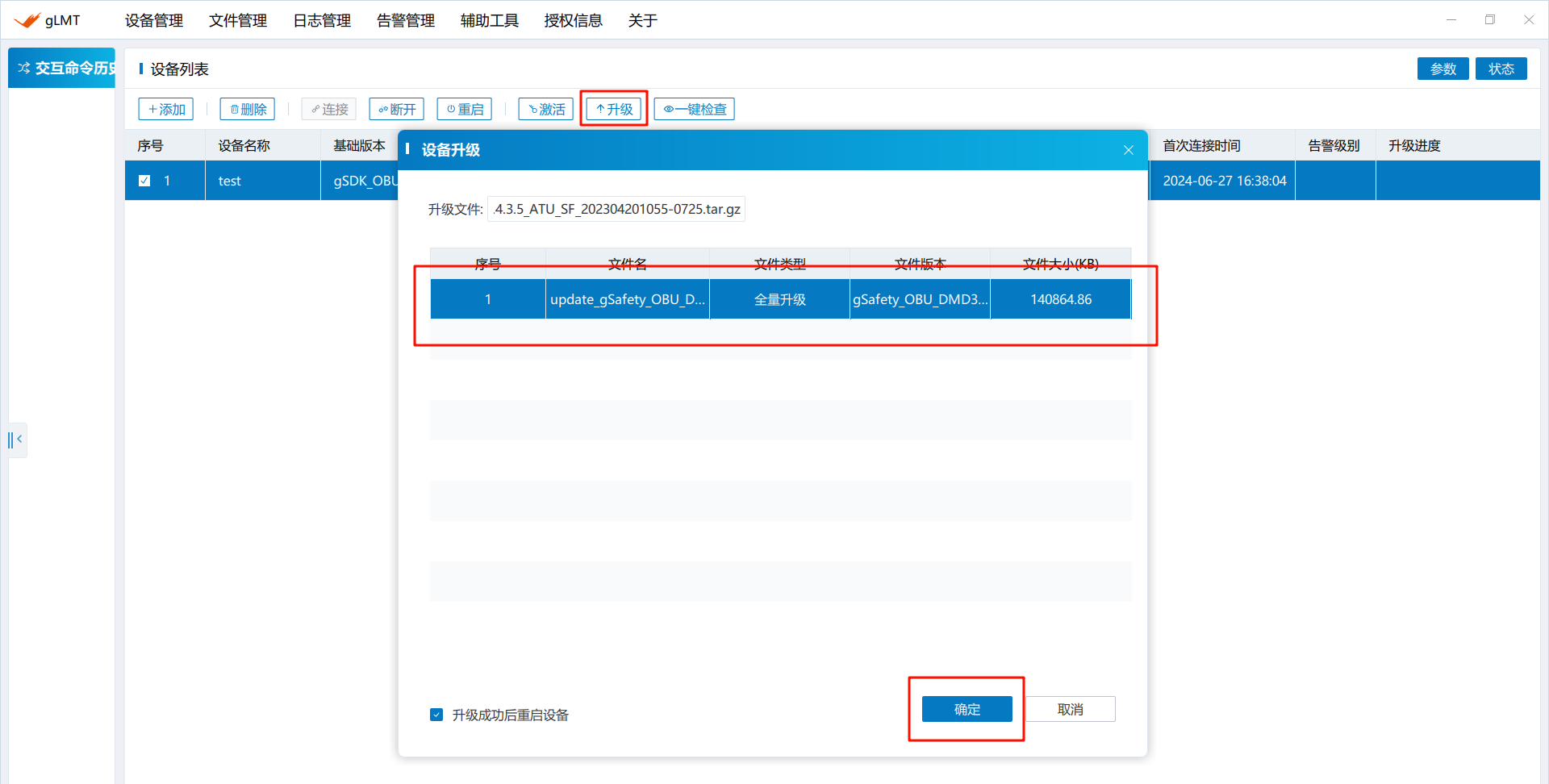Click the Add device toolbar button

coord(166,109)
